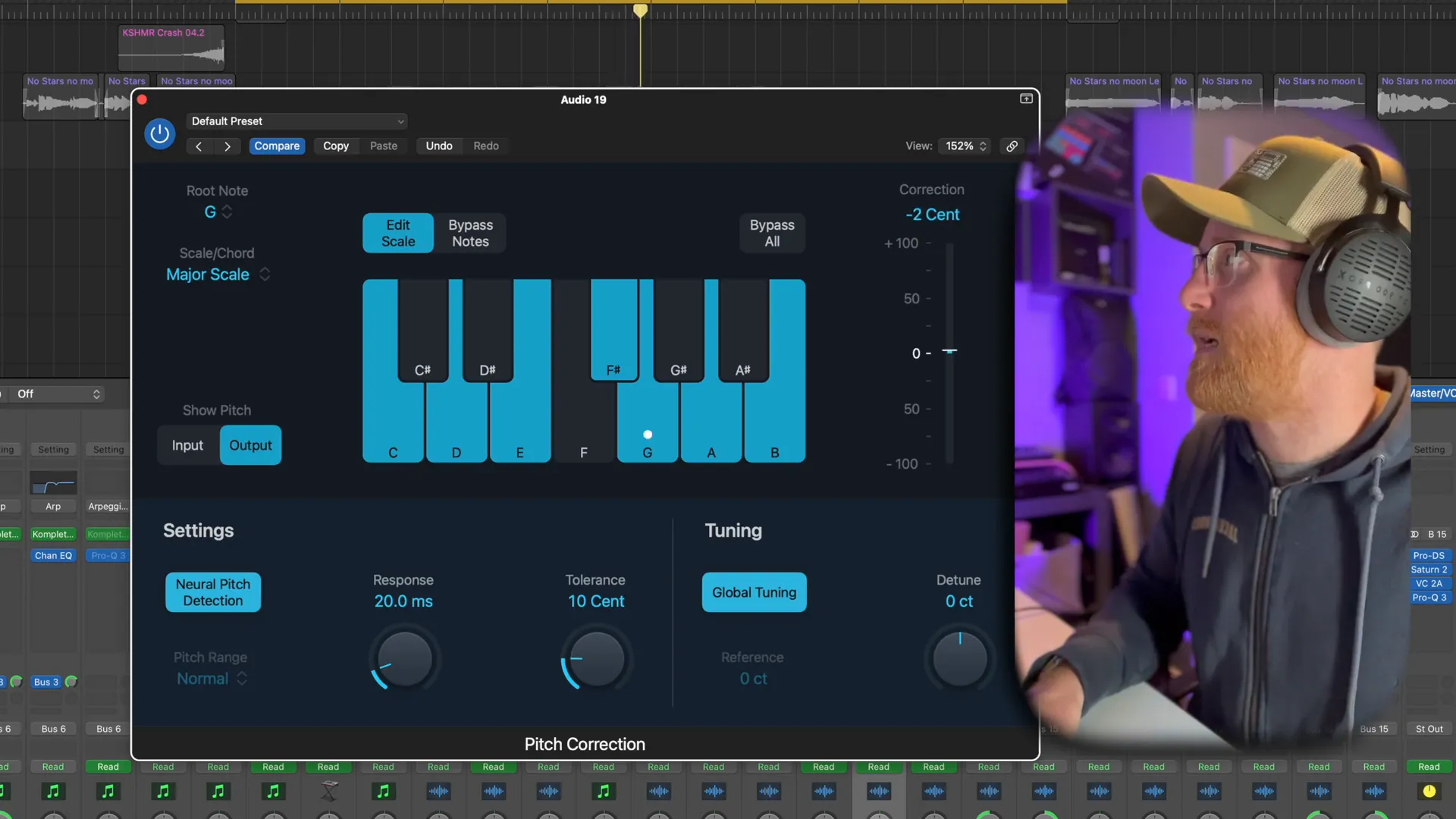
Task: Click the Arpeggi... MIDI effect slot
Action: (x=108, y=507)
